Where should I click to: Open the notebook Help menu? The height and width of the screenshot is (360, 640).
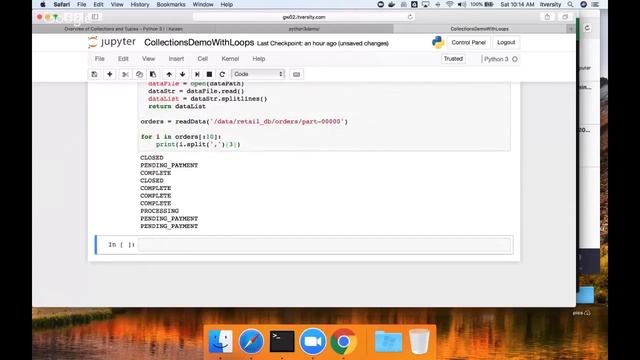tap(259, 59)
